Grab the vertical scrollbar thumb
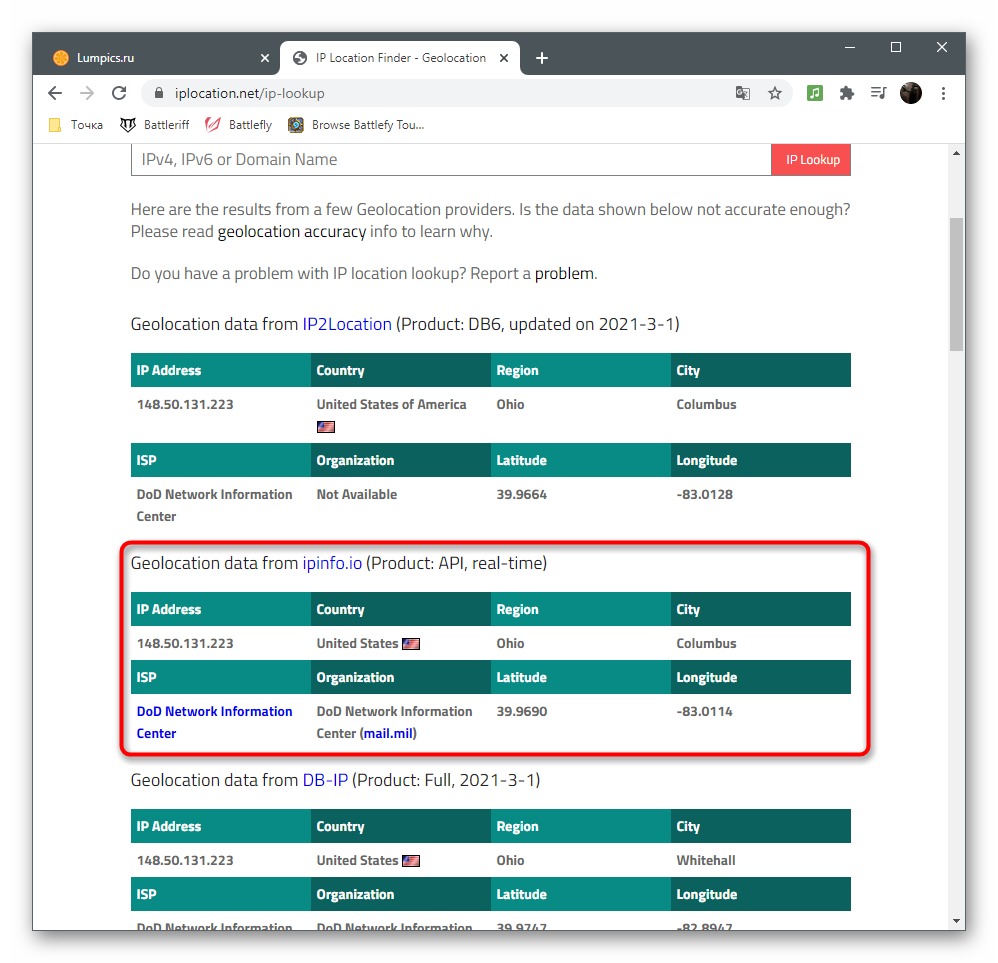The image size is (998, 963). (956, 284)
